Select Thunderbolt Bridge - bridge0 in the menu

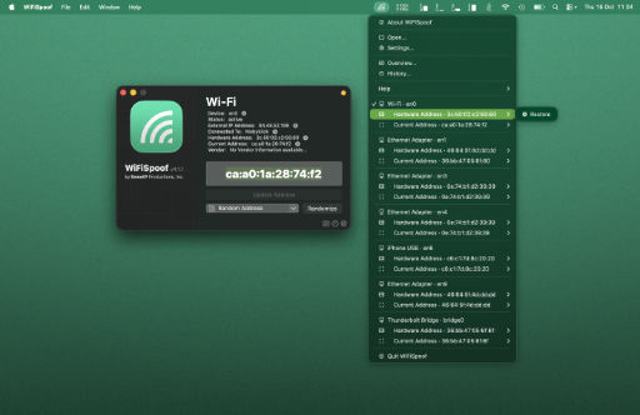point(442,320)
